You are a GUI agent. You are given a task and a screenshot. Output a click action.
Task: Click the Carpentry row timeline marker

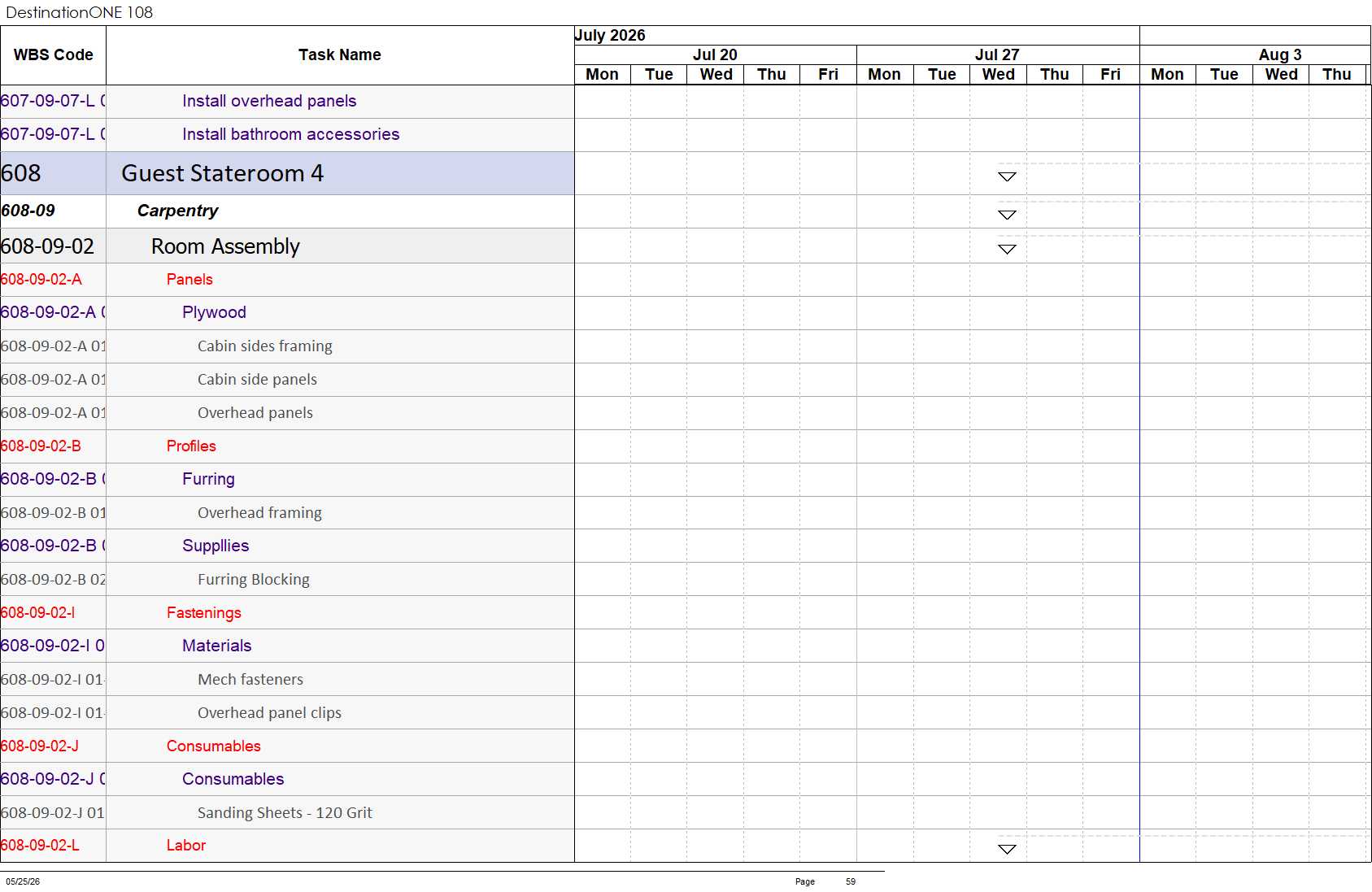coord(1007,215)
